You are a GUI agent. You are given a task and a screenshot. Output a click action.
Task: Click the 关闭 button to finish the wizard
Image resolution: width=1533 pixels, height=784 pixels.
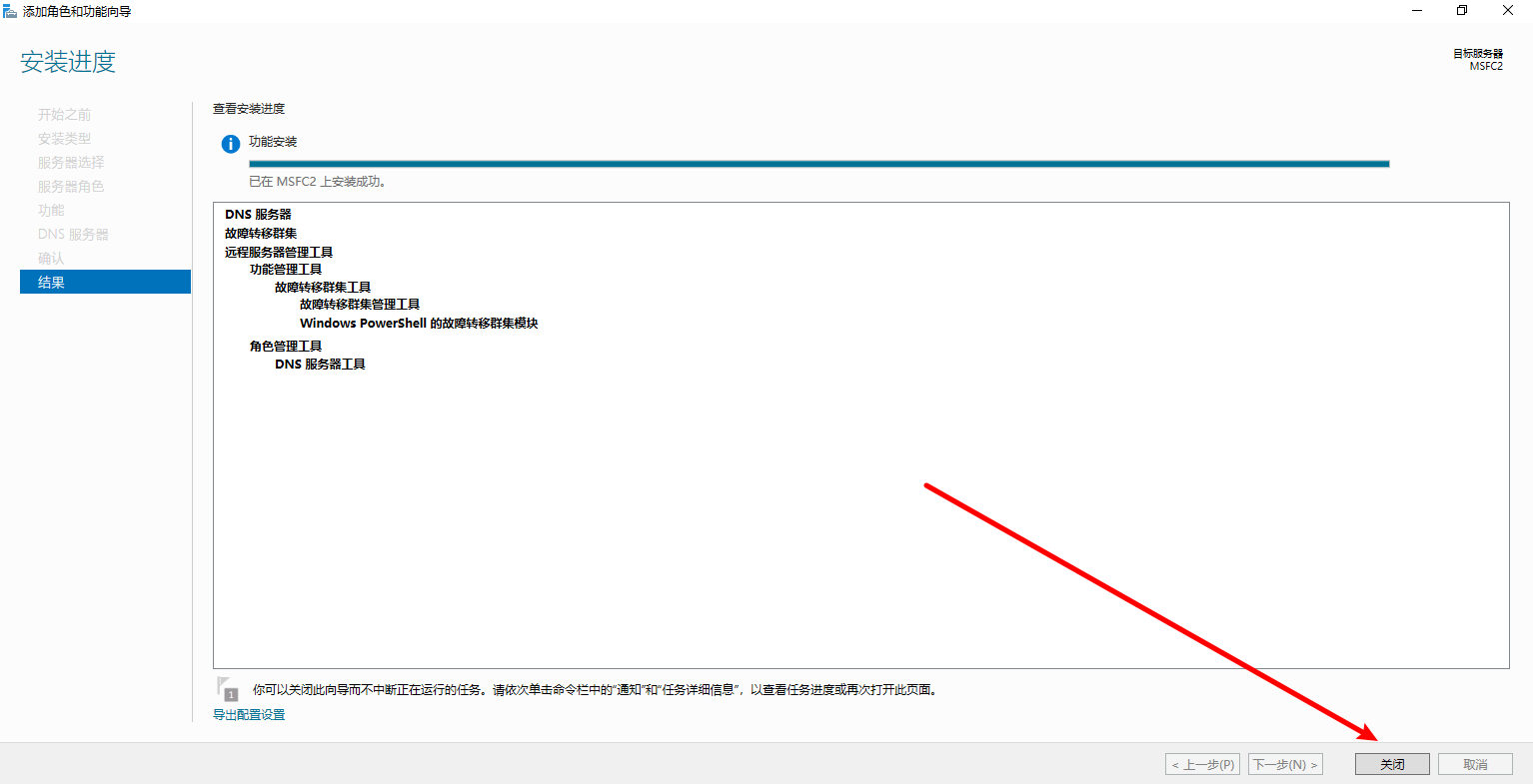(1392, 764)
